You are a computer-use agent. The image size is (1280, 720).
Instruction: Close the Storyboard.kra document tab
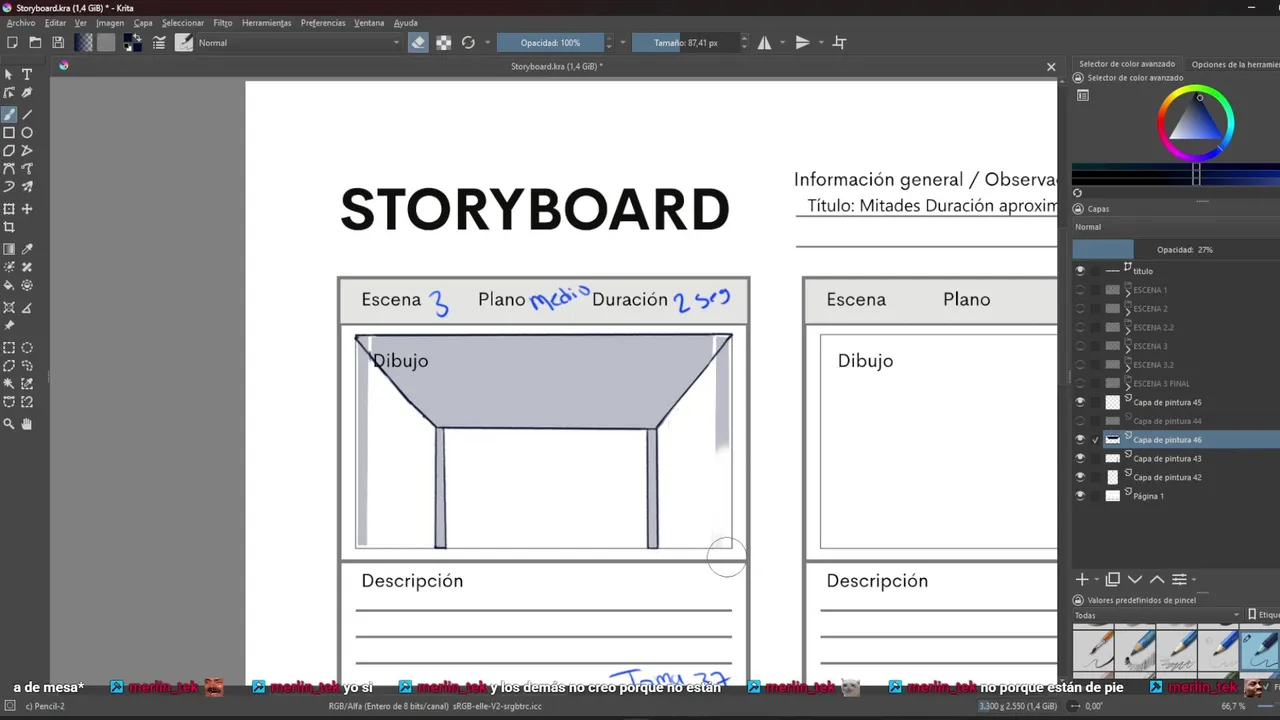coord(1051,67)
